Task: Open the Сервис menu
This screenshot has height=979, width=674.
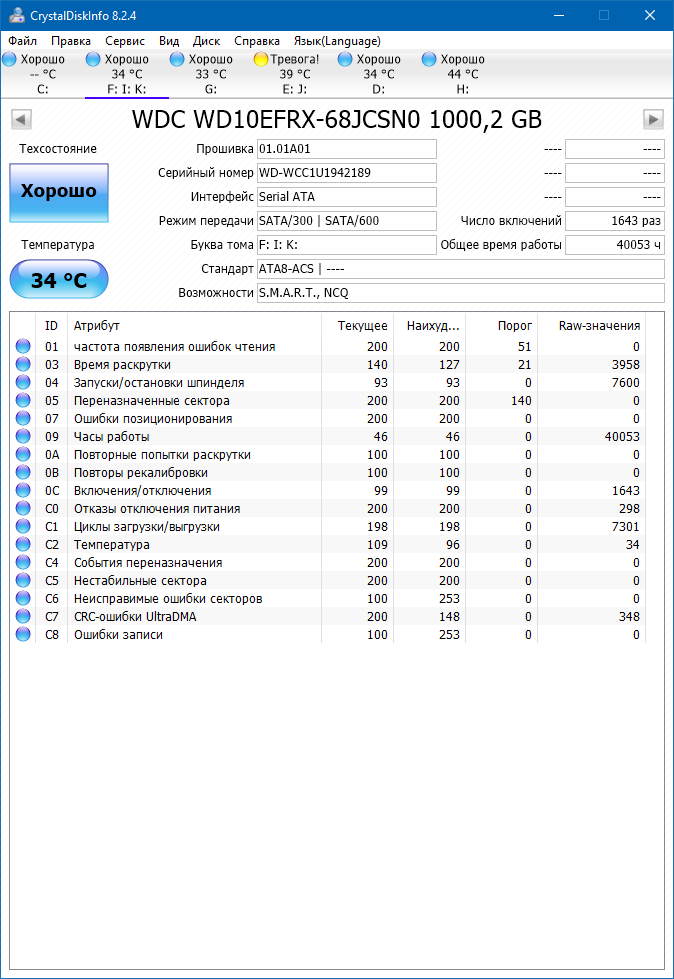Action: [125, 41]
